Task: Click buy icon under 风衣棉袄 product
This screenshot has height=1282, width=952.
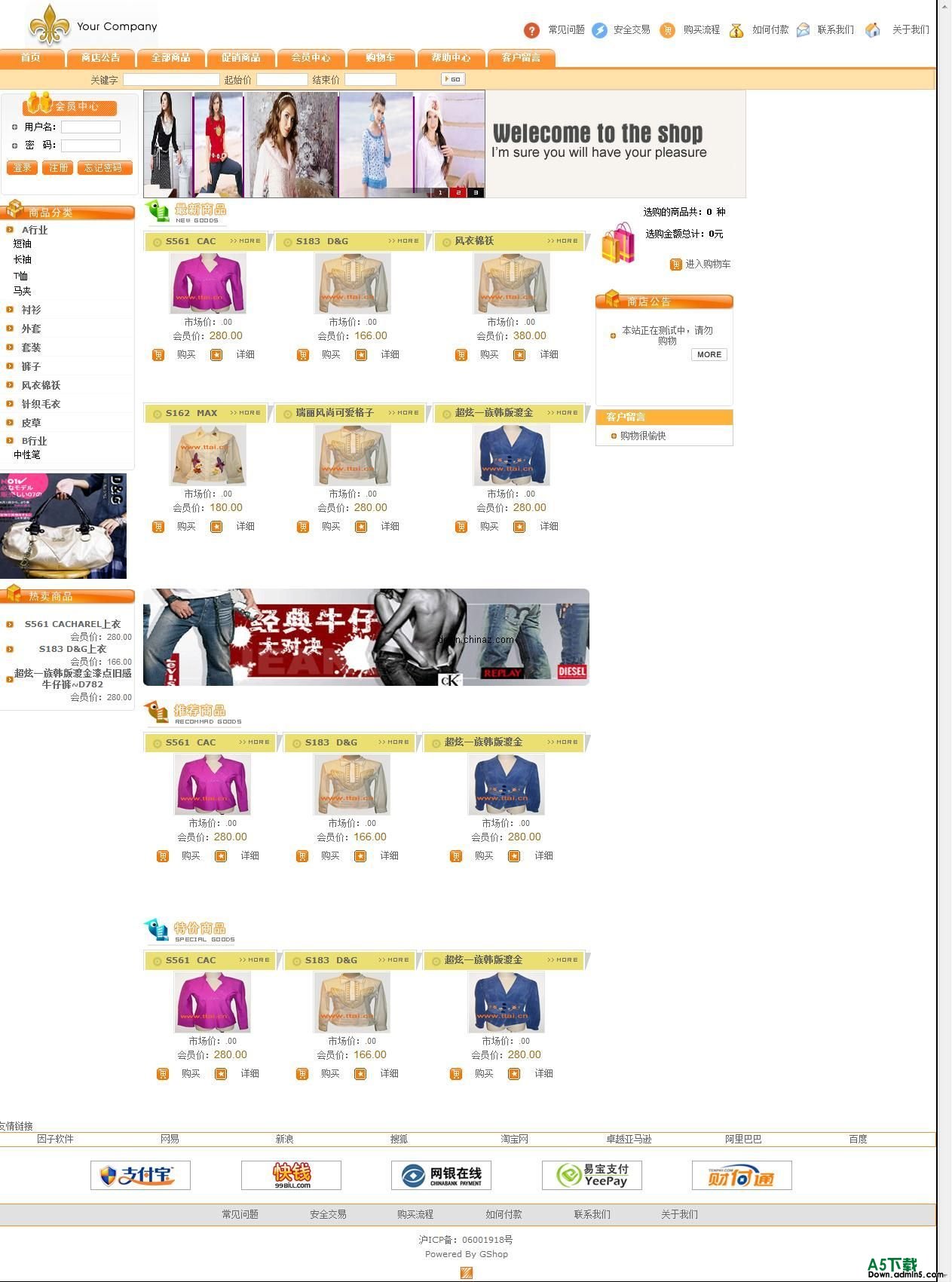Action: [x=461, y=355]
